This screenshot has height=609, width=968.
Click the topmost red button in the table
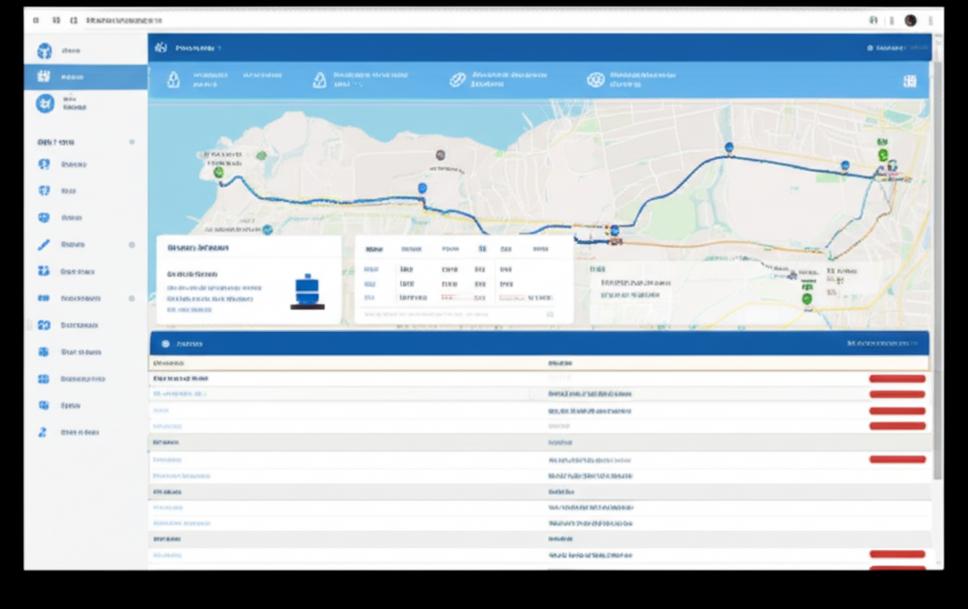[x=896, y=379]
